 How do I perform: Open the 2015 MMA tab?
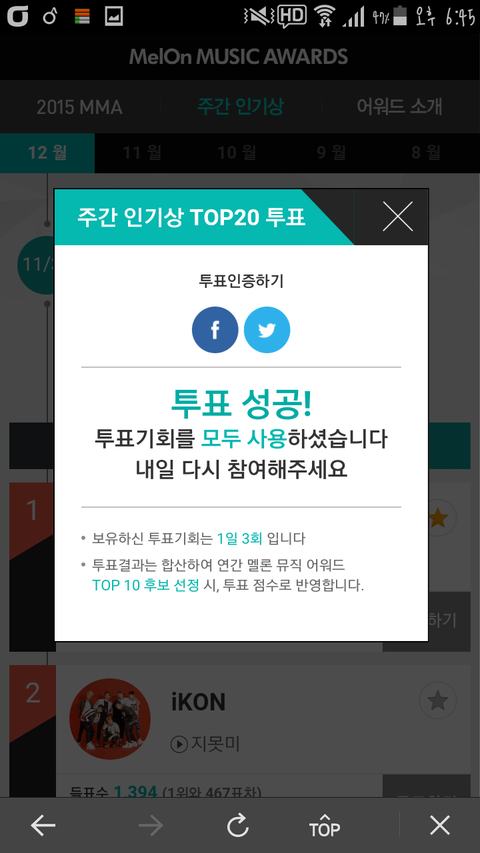click(79, 107)
